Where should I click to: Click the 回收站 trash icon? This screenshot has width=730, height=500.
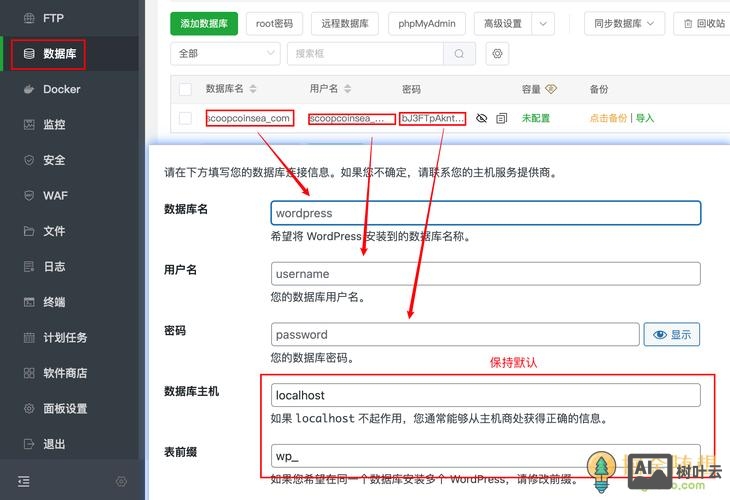tap(688, 24)
